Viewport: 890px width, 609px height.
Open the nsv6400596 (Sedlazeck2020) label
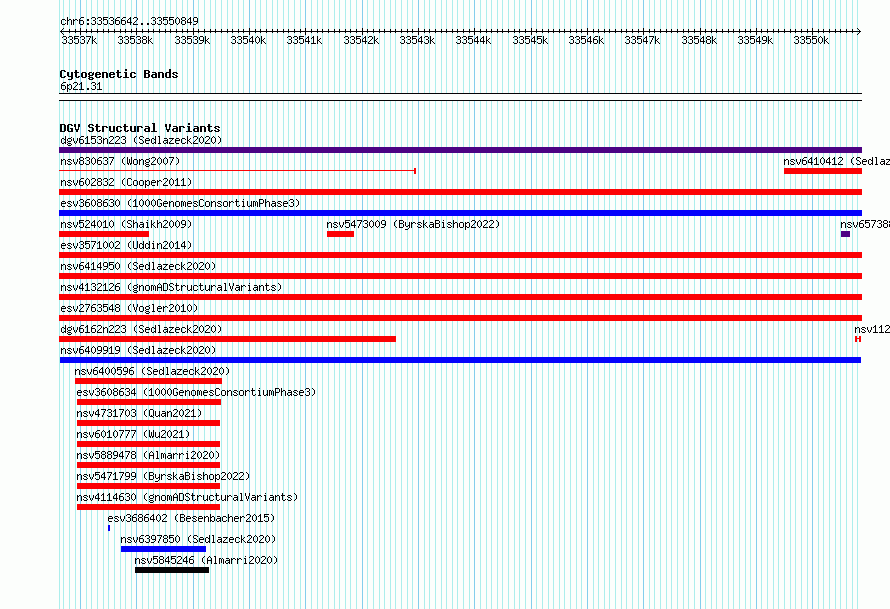coord(152,371)
